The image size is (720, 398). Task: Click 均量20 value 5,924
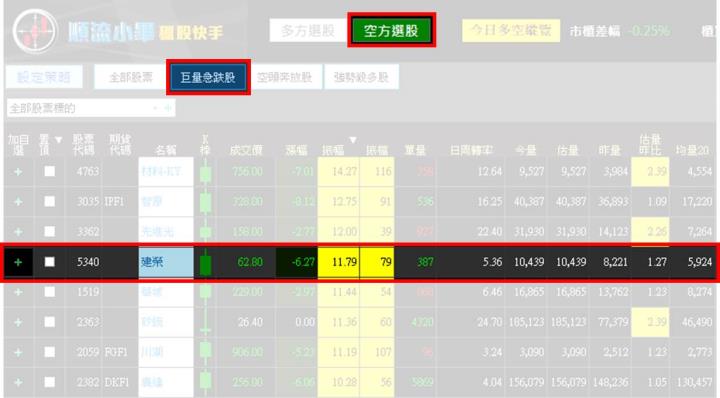[700, 262]
